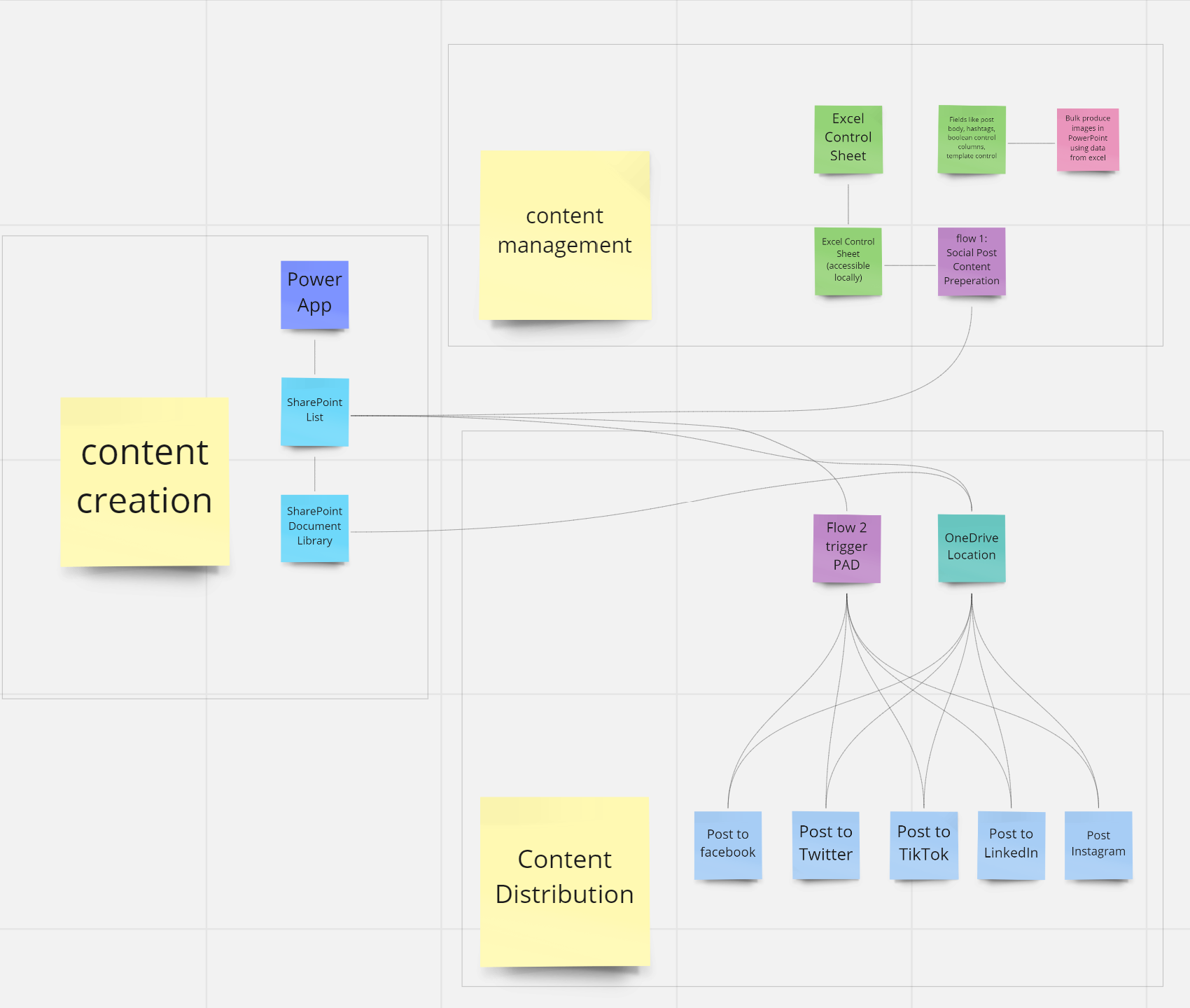1190x1008 pixels.
Task: Click the Post to facebook note
Action: (x=727, y=844)
